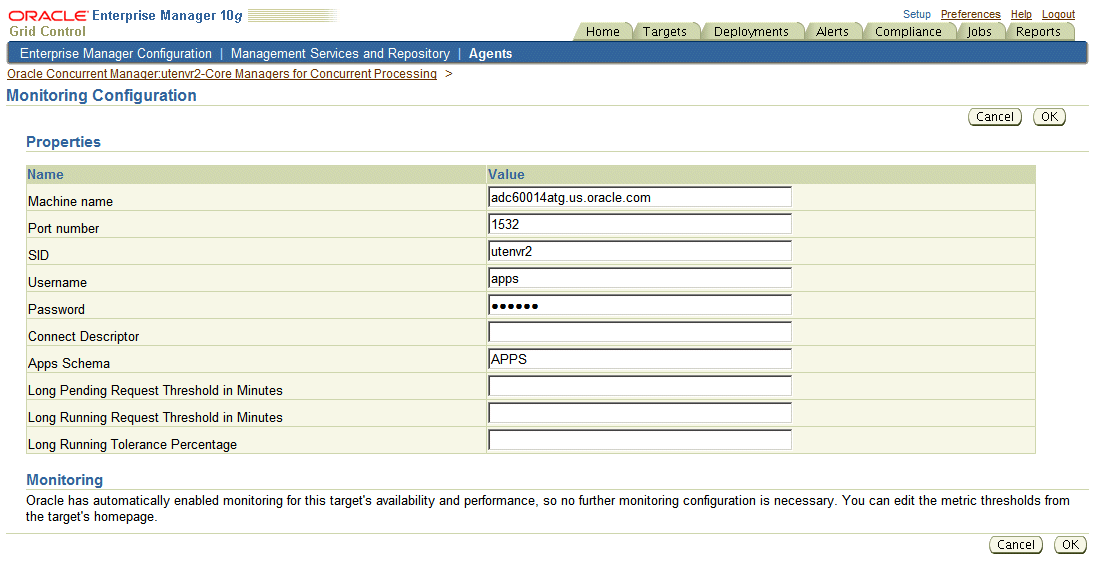Click the top Cancel button
Screen dimensions: 1099x565
click(995, 116)
